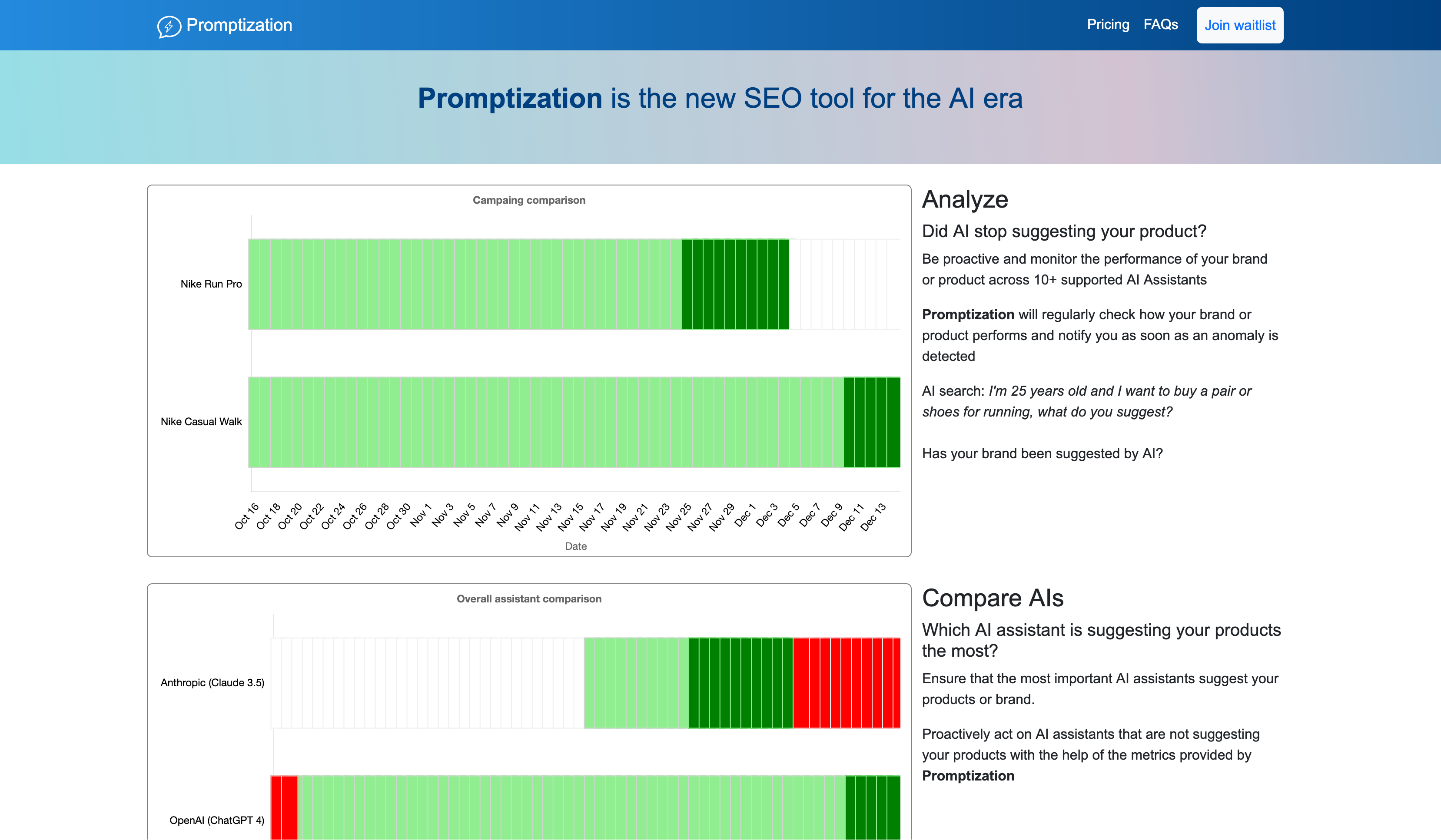Click the Oct 16 date tick label
This screenshot has height=840, width=1441.
point(247,516)
